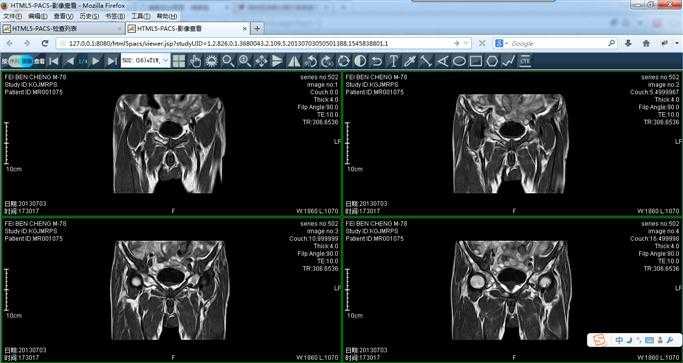Switch to the first HTML5-PACS tab
The height and width of the screenshot is (363, 683).
(x=62, y=29)
